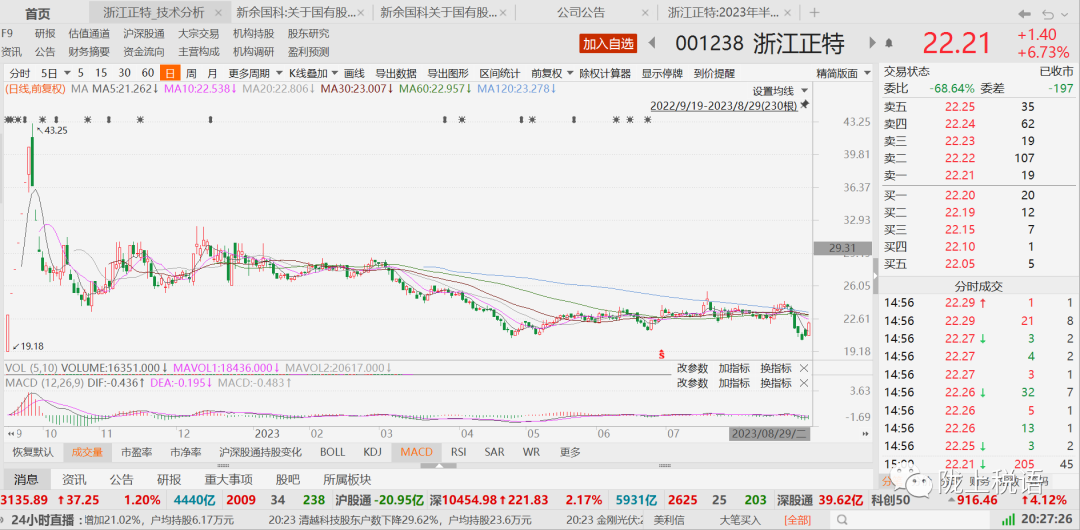Click the undo curved arrow icon at top right
The height and width of the screenshot is (530, 1080).
click(x=1048, y=12)
